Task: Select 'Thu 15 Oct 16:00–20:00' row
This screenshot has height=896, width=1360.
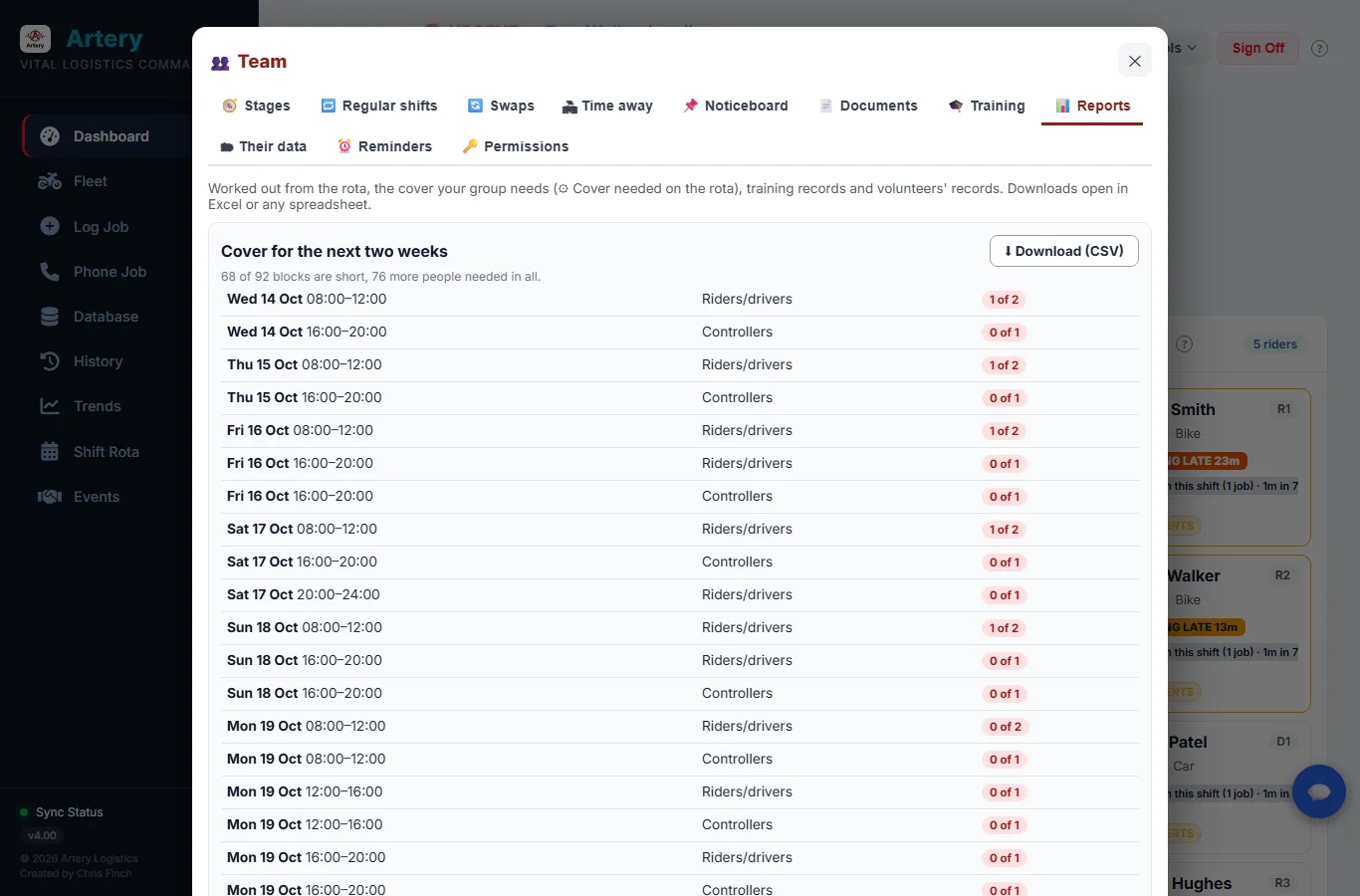Action: [x=680, y=398]
